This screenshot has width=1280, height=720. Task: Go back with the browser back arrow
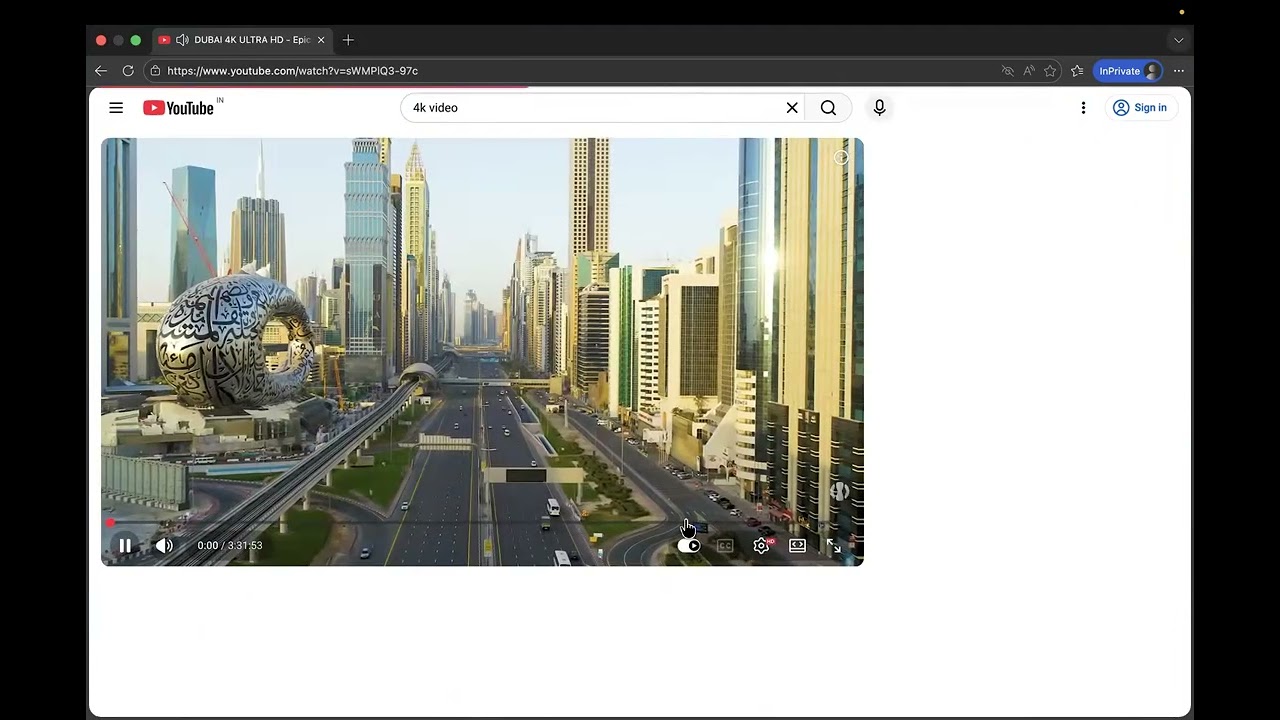[101, 71]
